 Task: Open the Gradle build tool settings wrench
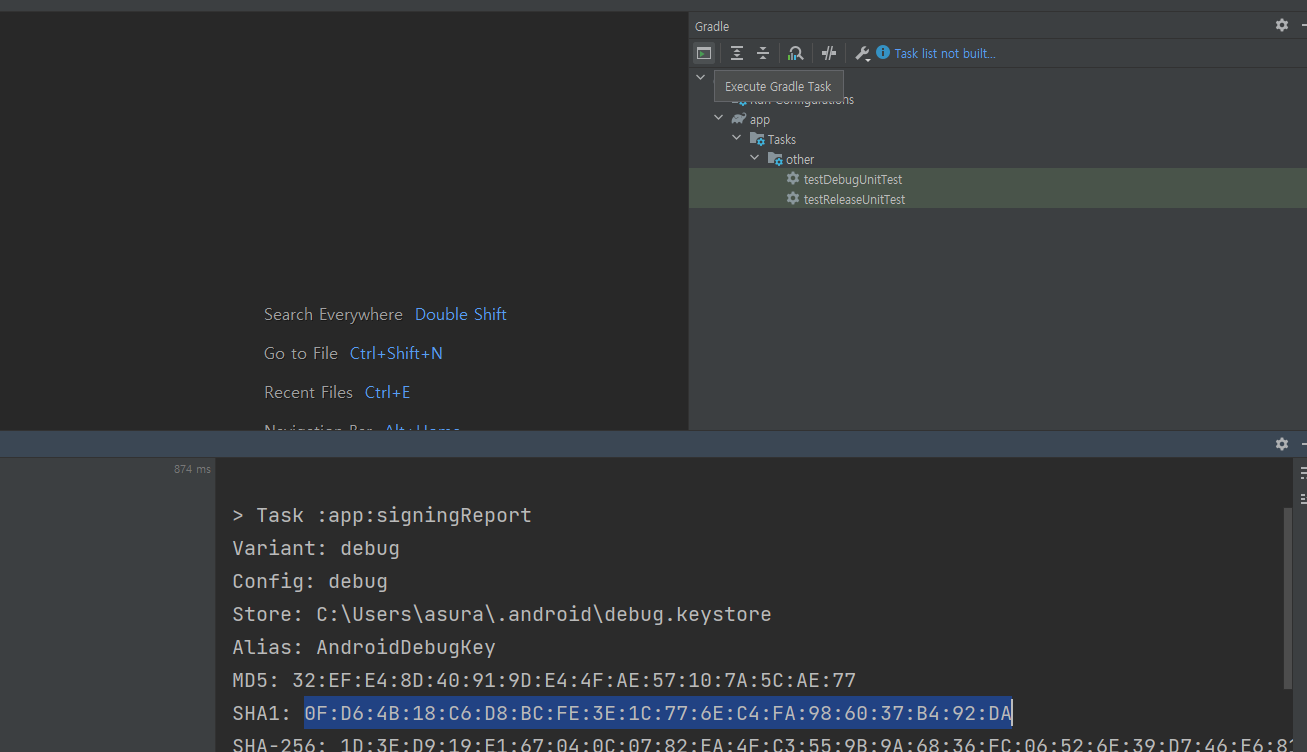(x=862, y=53)
